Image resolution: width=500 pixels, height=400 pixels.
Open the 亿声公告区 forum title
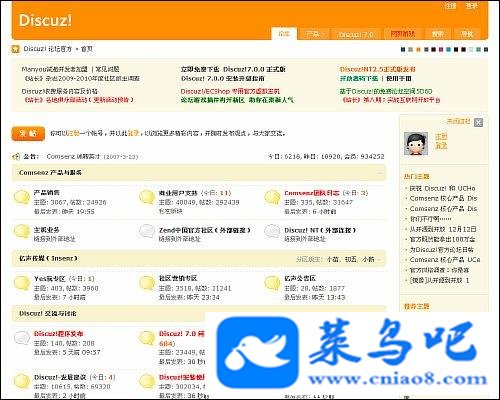(300, 278)
